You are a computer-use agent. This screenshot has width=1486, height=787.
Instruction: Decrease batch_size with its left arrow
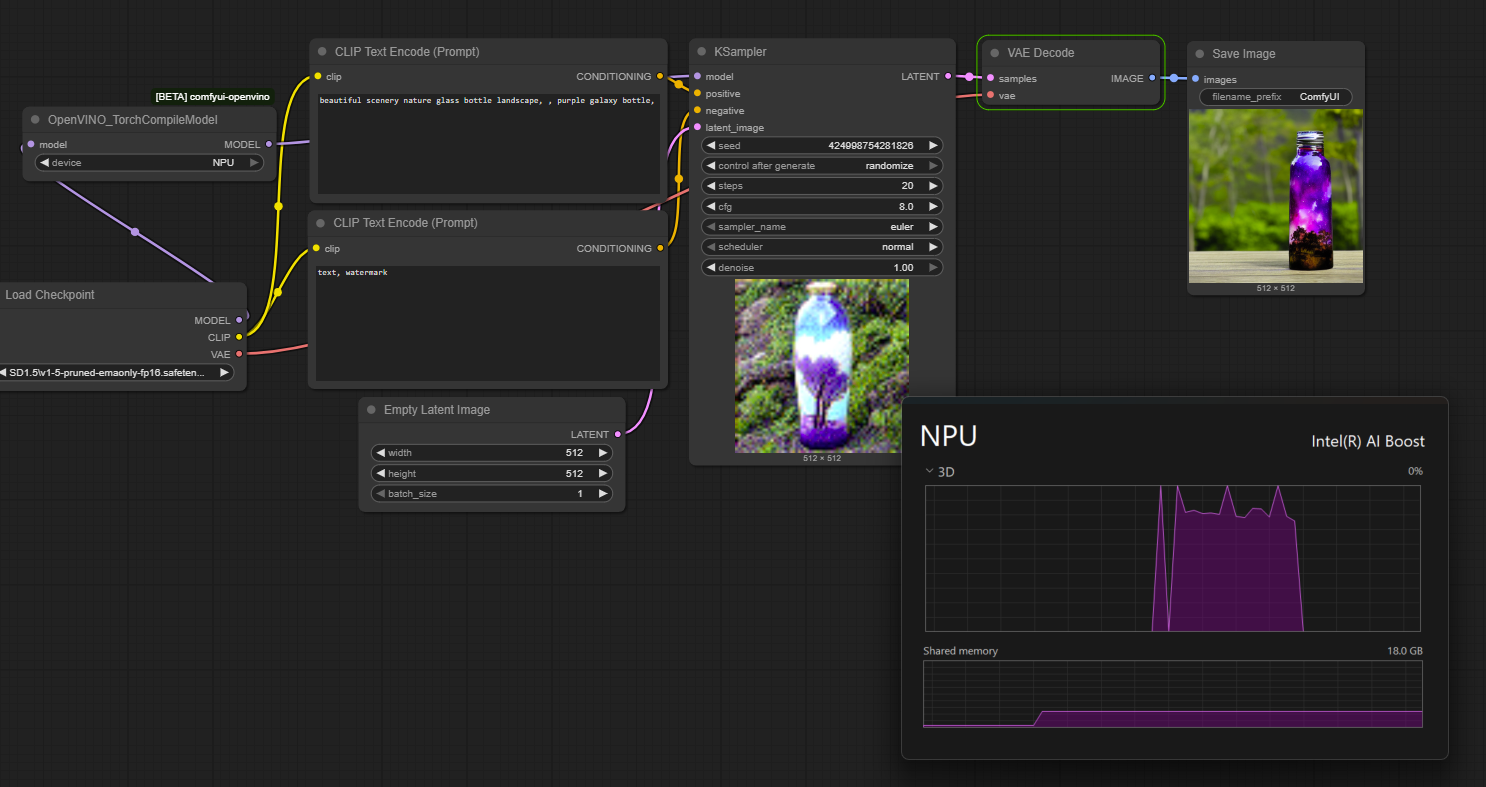(380, 494)
